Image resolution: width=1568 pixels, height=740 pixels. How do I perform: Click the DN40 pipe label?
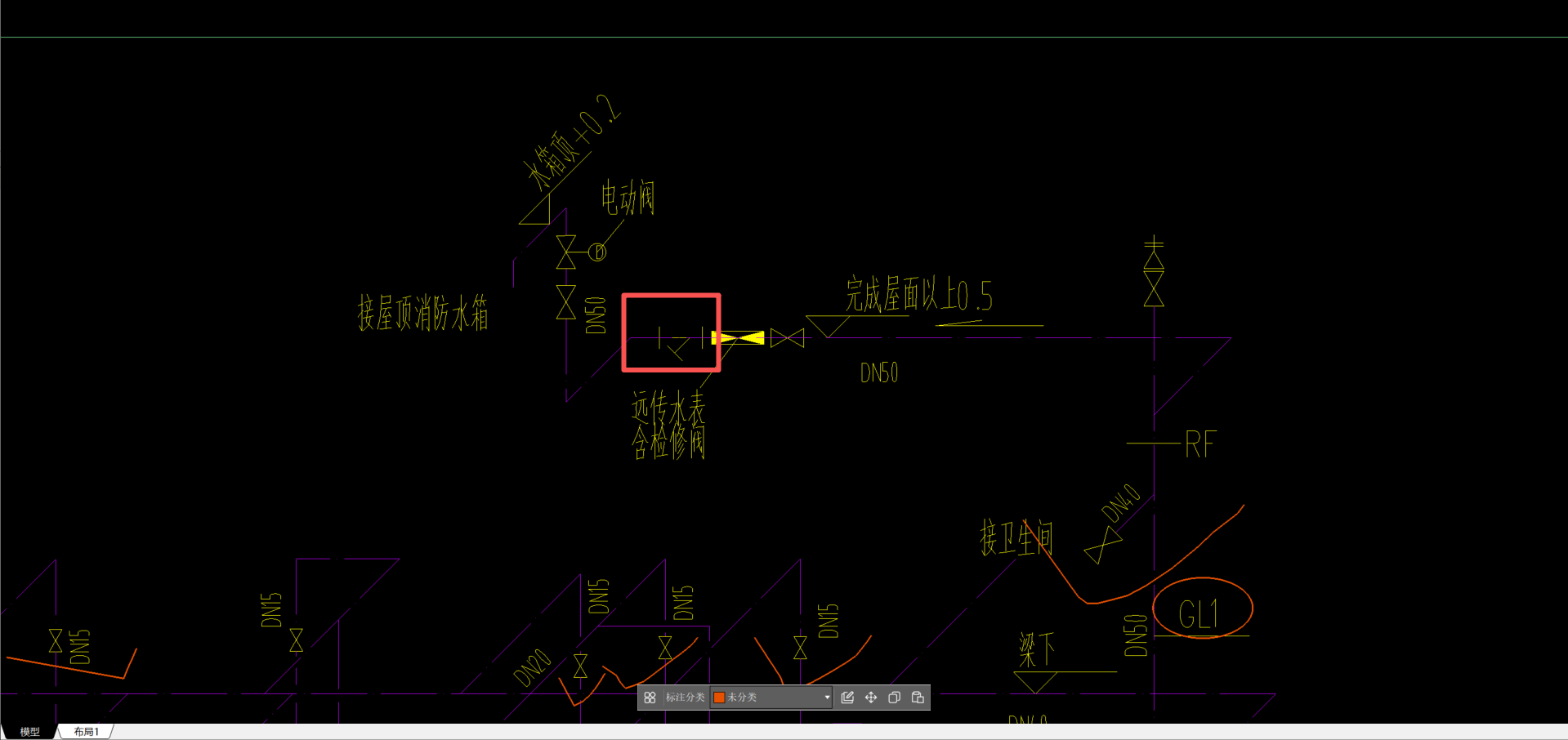[1121, 503]
